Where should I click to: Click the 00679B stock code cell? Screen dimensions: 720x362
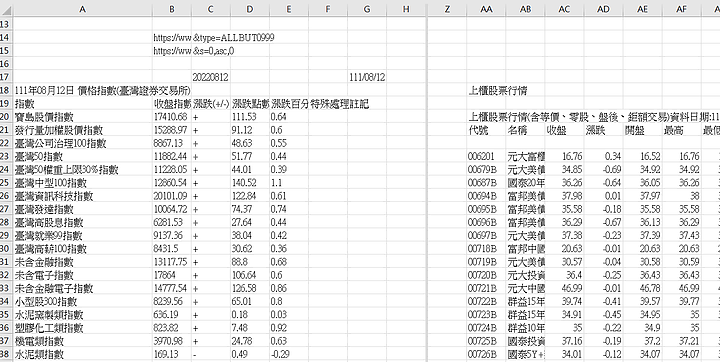pyautogui.click(x=486, y=170)
